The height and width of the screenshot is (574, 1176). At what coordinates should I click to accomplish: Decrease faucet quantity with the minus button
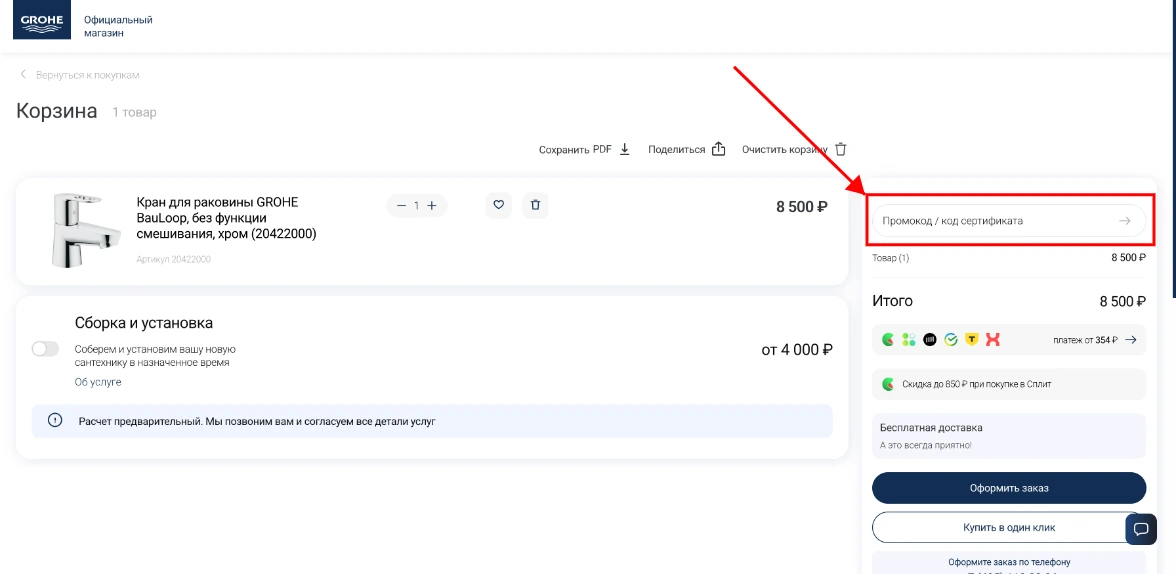pos(401,206)
